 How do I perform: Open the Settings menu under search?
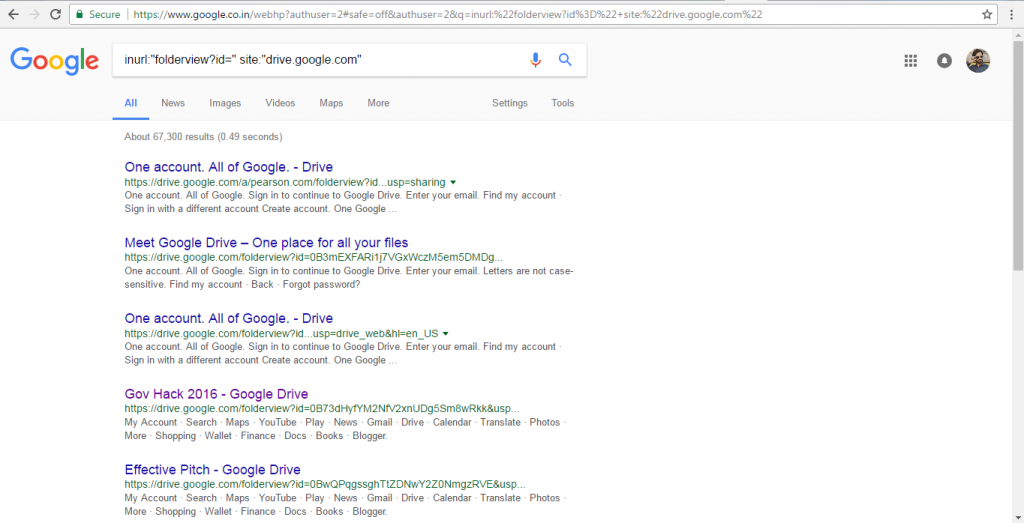point(509,103)
